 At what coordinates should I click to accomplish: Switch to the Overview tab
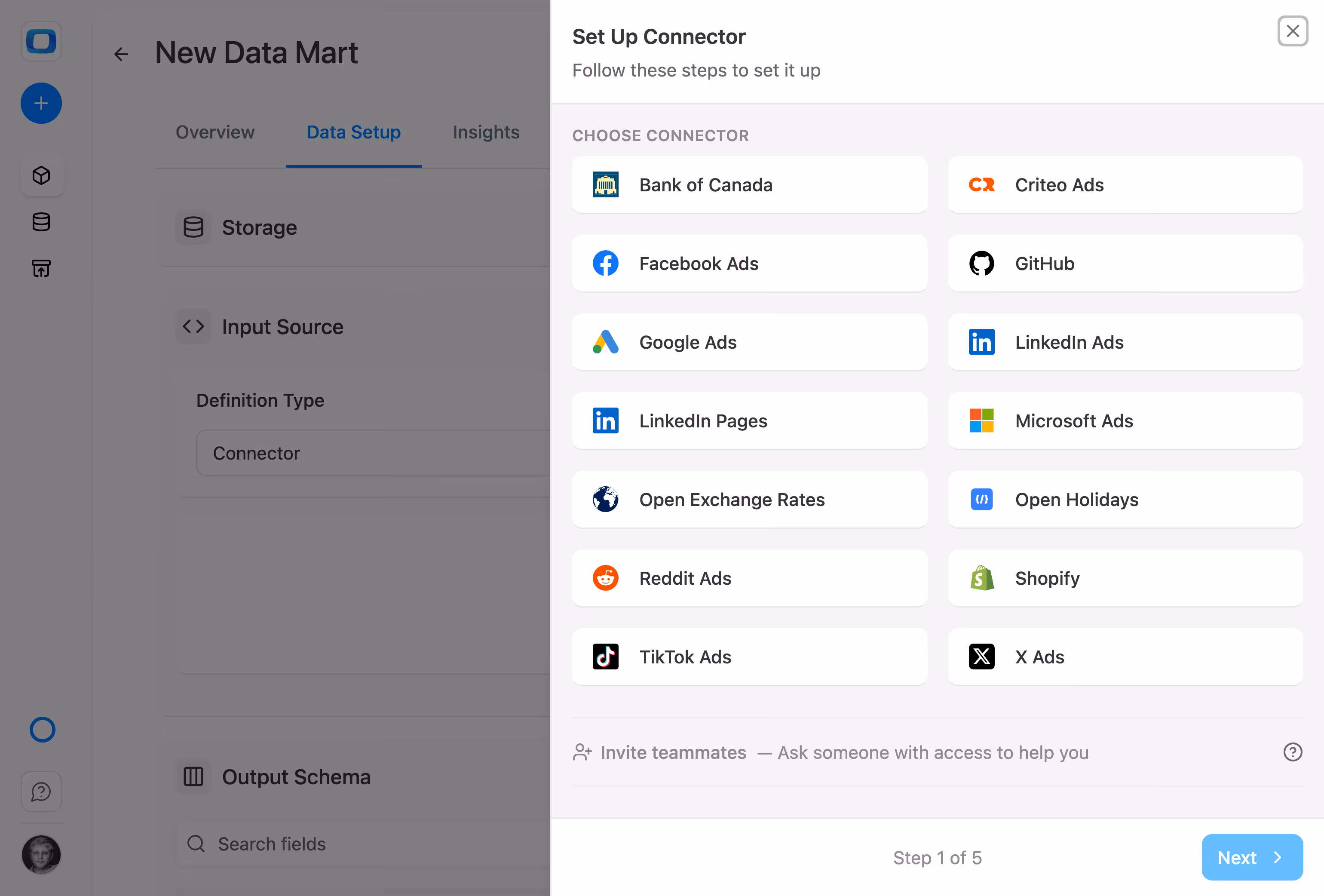point(215,132)
